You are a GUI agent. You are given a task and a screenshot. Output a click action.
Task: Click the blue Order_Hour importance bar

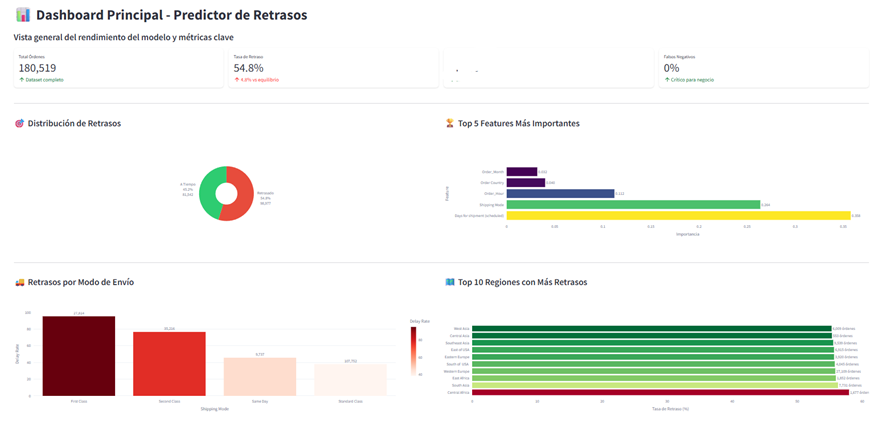click(560, 193)
